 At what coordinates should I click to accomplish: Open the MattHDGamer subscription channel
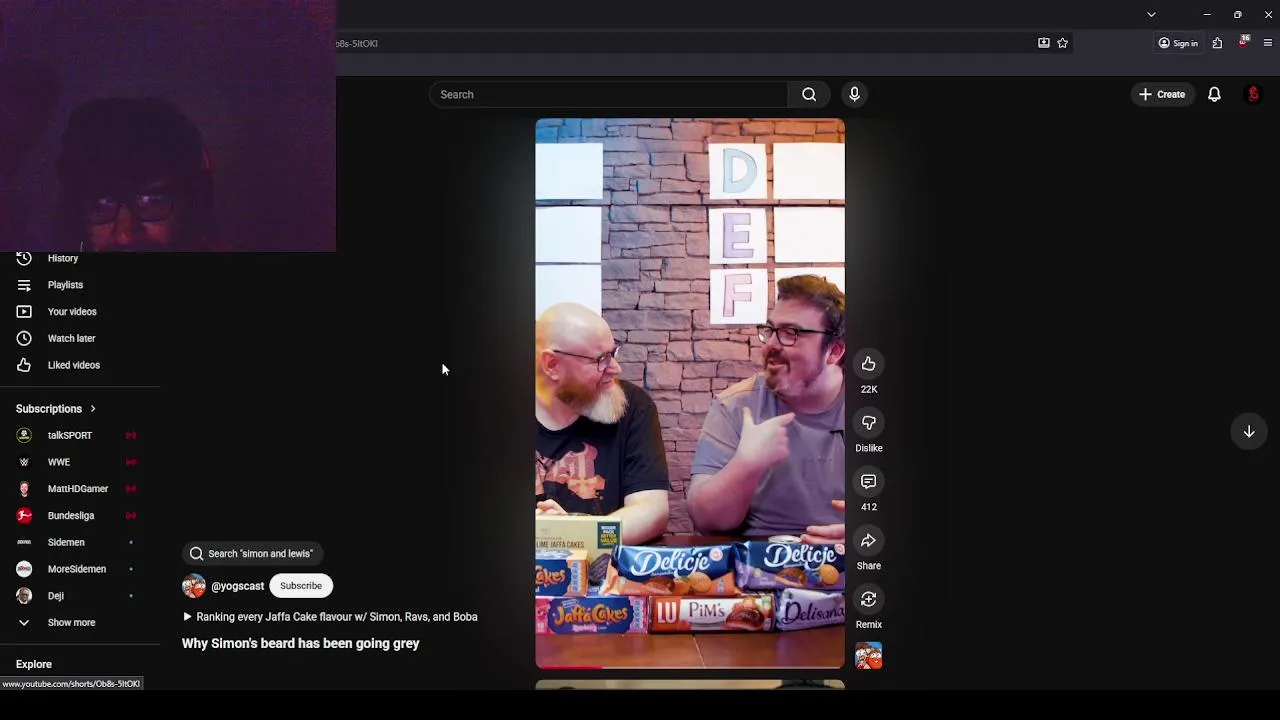[77, 489]
